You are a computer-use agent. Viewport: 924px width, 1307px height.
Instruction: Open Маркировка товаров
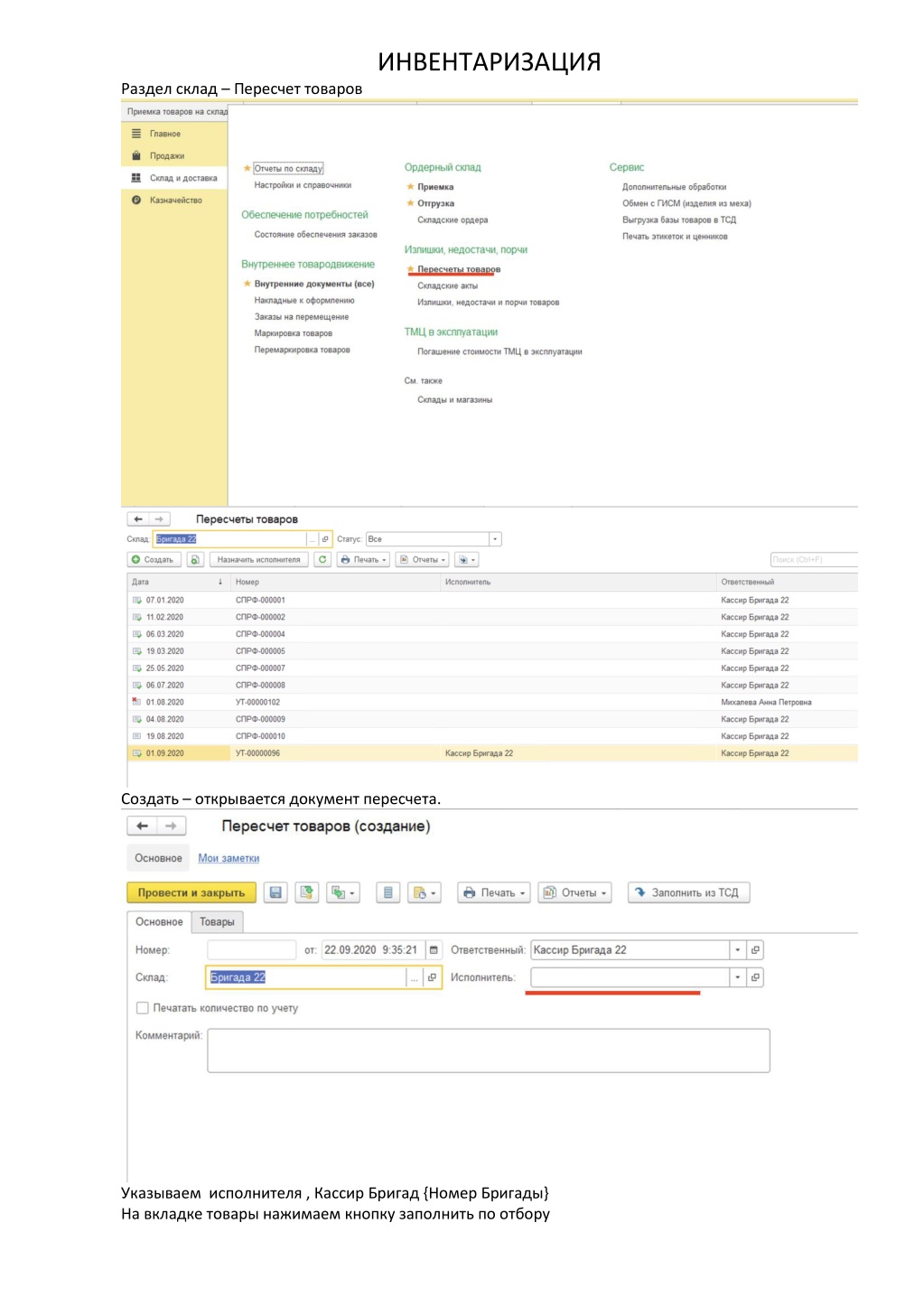[293, 333]
